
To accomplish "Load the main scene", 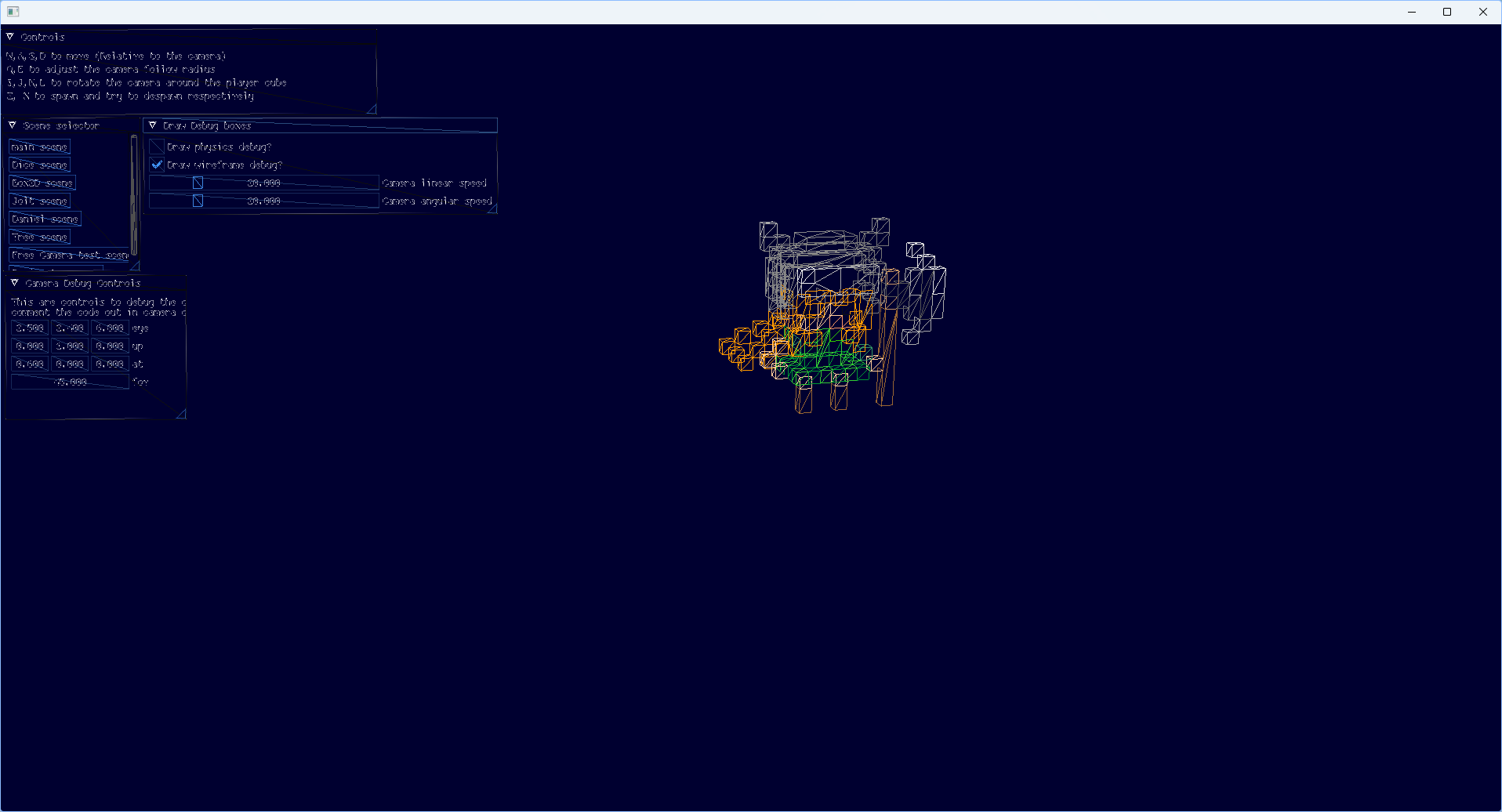I will [x=40, y=147].
